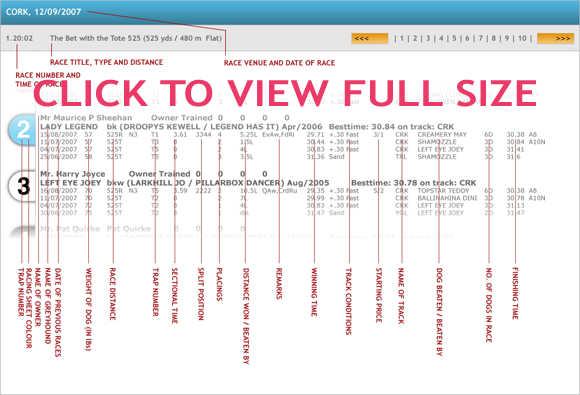Screen dimensions: 580x395
Task: Go to race number 7
Action: coord(480,38)
